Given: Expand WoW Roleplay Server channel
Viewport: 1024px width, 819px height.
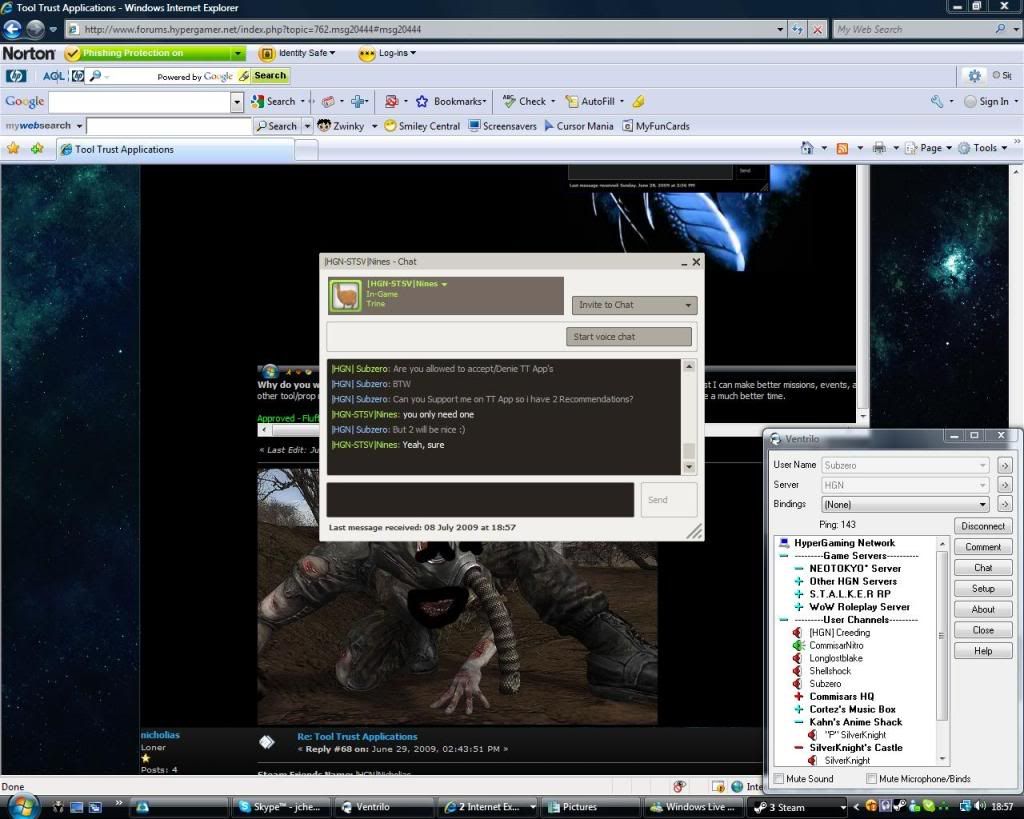Looking at the screenshot, I should pyautogui.click(x=799, y=607).
